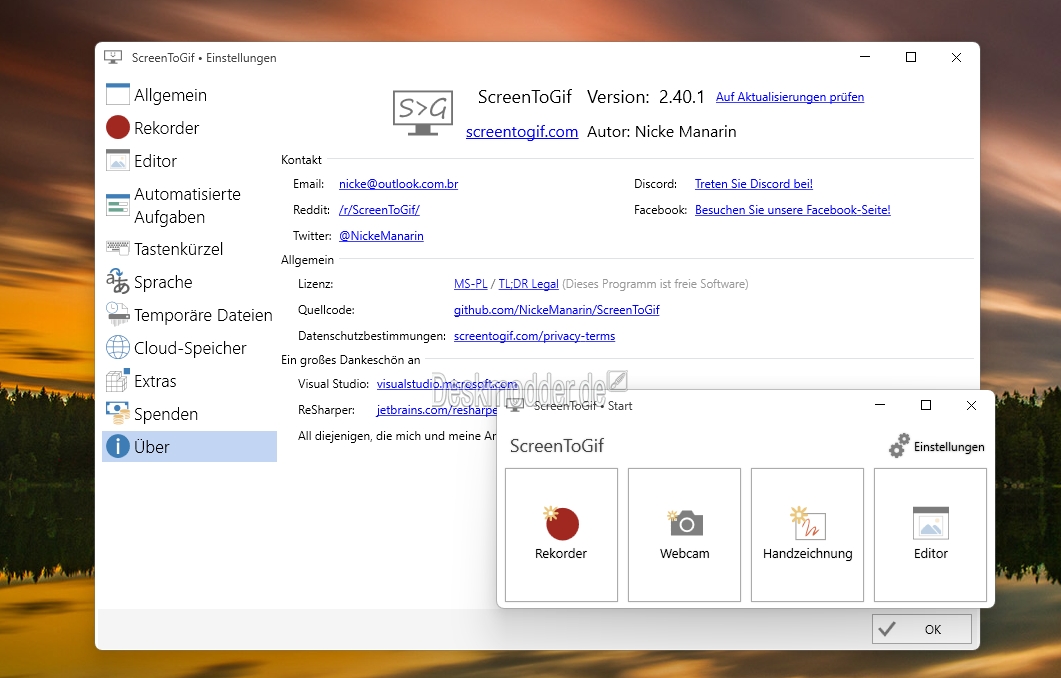Open the Spenden settings section
The image size is (1061, 678).
[189, 413]
